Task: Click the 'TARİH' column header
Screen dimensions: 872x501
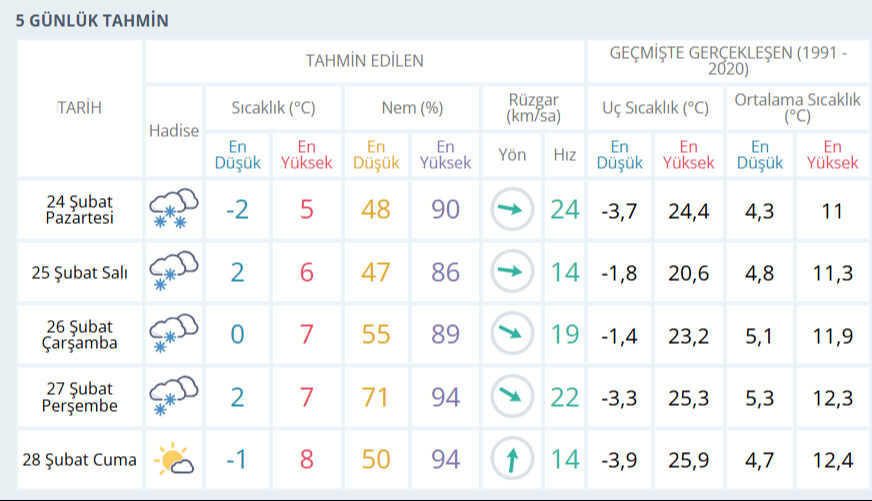Action: [x=80, y=108]
